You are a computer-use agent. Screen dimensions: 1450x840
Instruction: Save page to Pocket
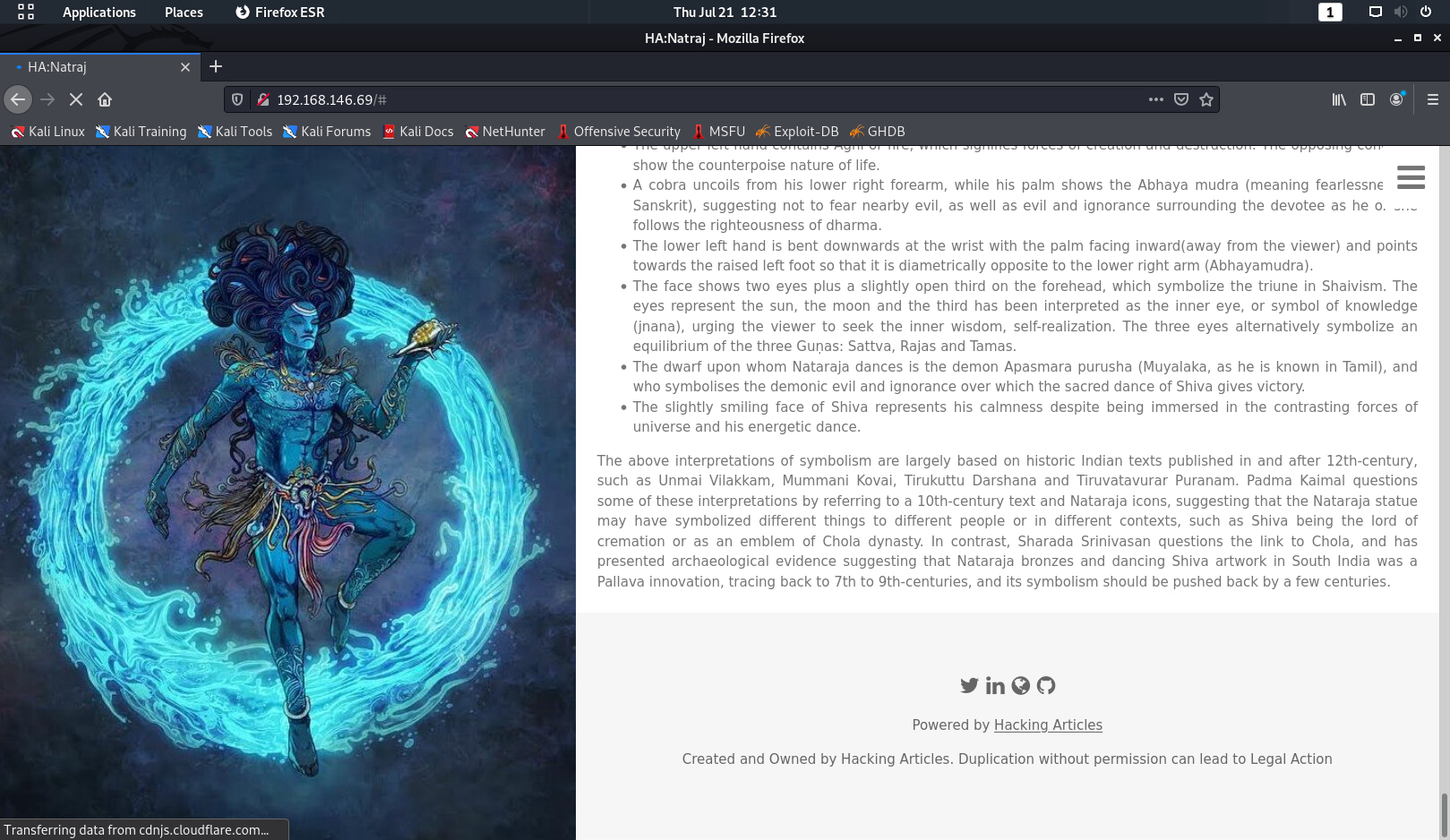click(x=1181, y=99)
